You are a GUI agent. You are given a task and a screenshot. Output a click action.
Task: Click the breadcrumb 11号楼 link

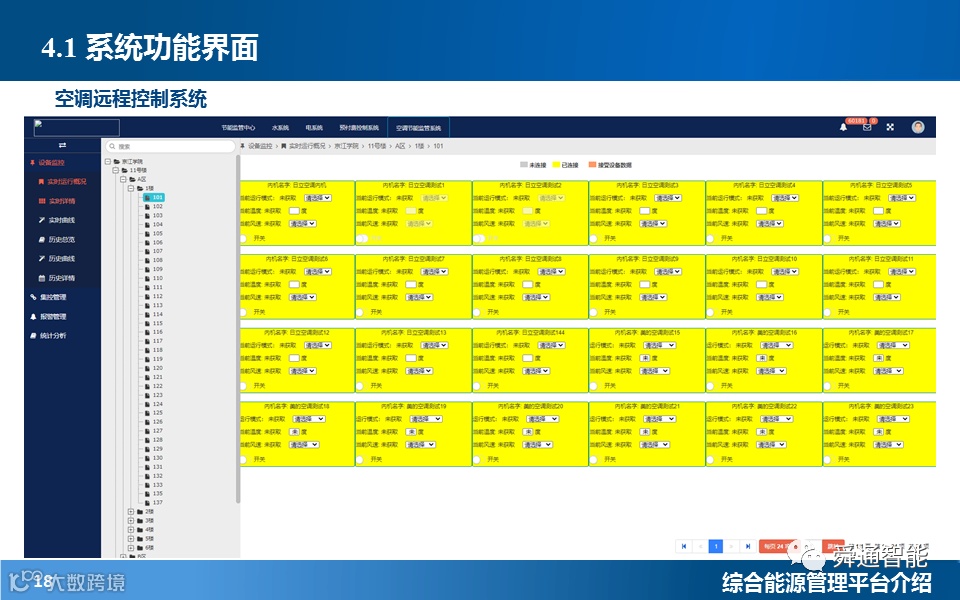(x=377, y=146)
